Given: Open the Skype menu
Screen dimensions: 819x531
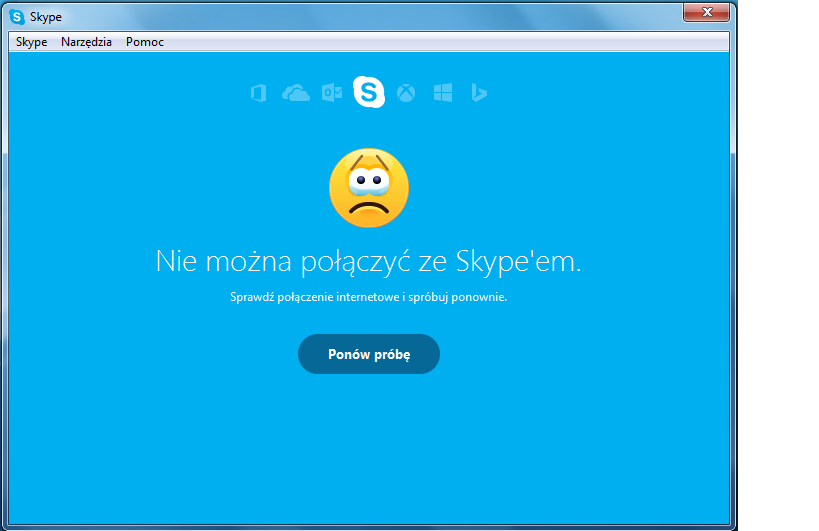Looking at the screenshot, I should click(31, 42).
